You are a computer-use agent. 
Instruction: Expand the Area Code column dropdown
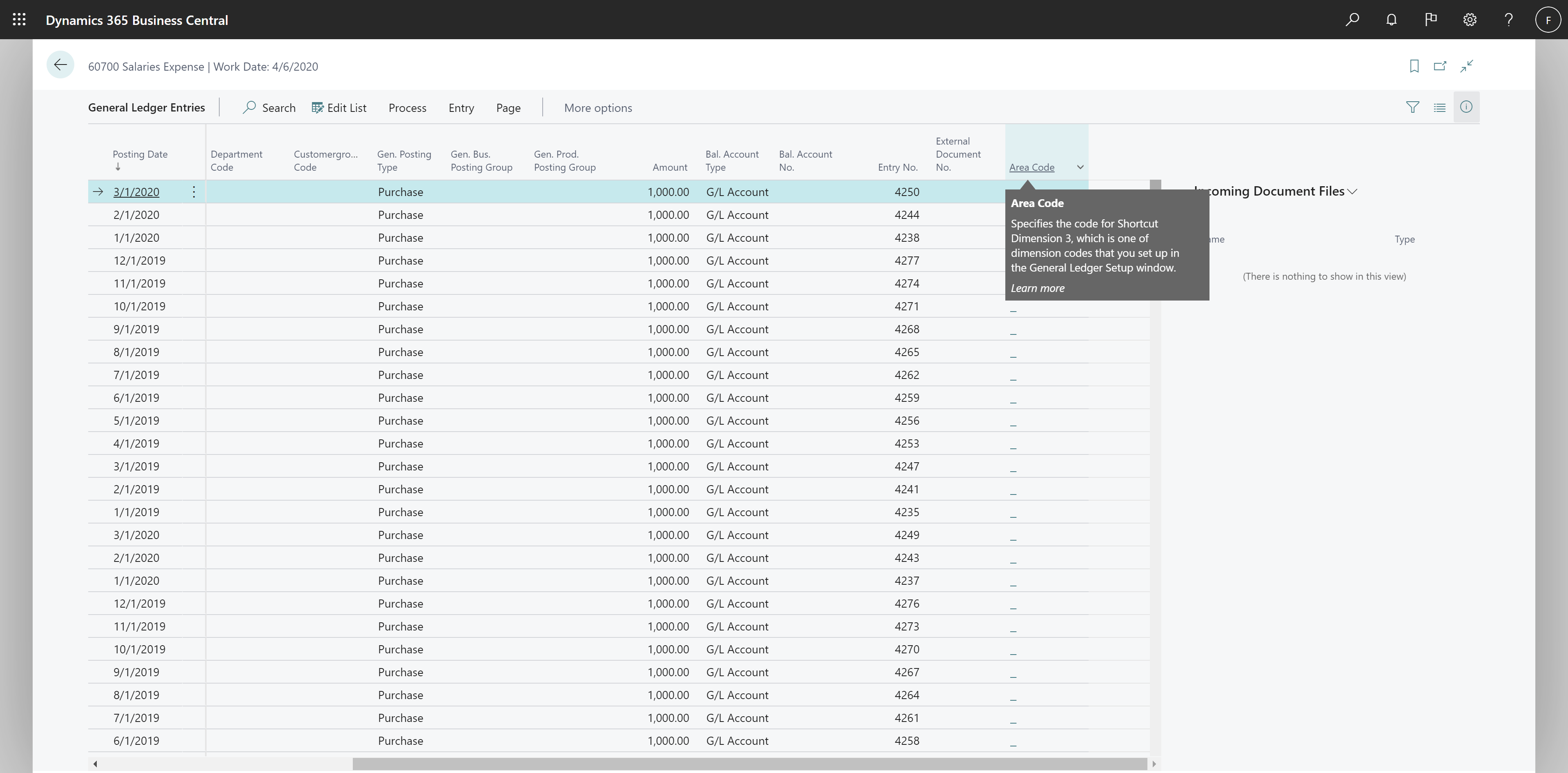tap(1079, 167)
